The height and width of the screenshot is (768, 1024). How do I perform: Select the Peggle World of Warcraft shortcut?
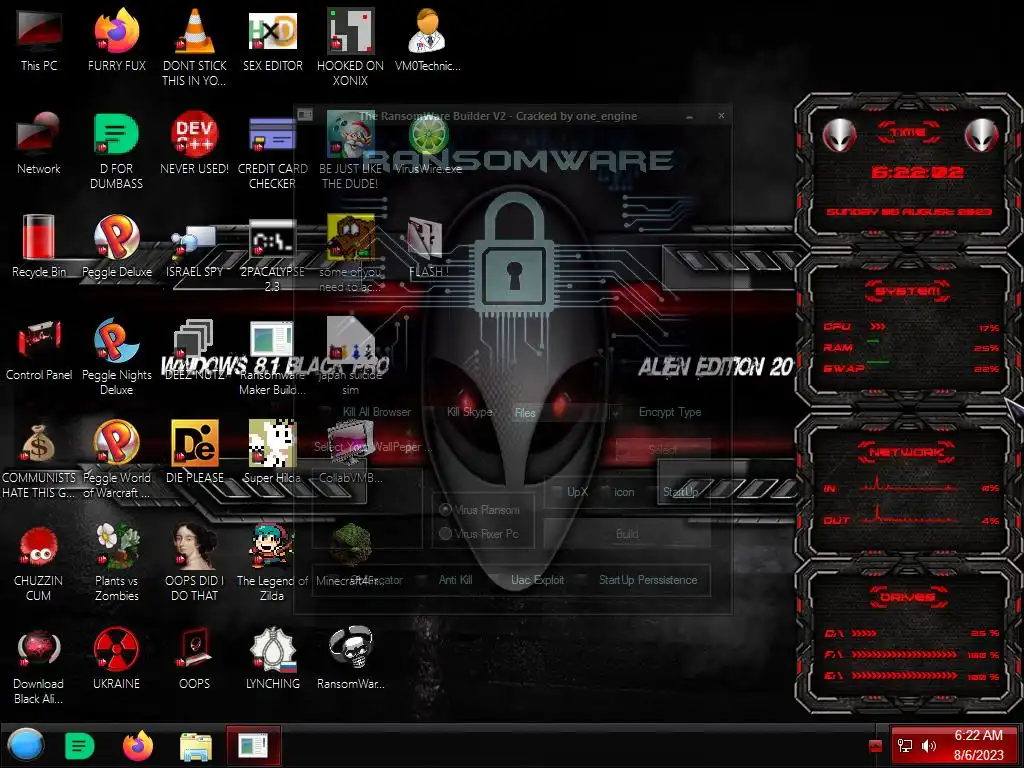click(116, 460)
